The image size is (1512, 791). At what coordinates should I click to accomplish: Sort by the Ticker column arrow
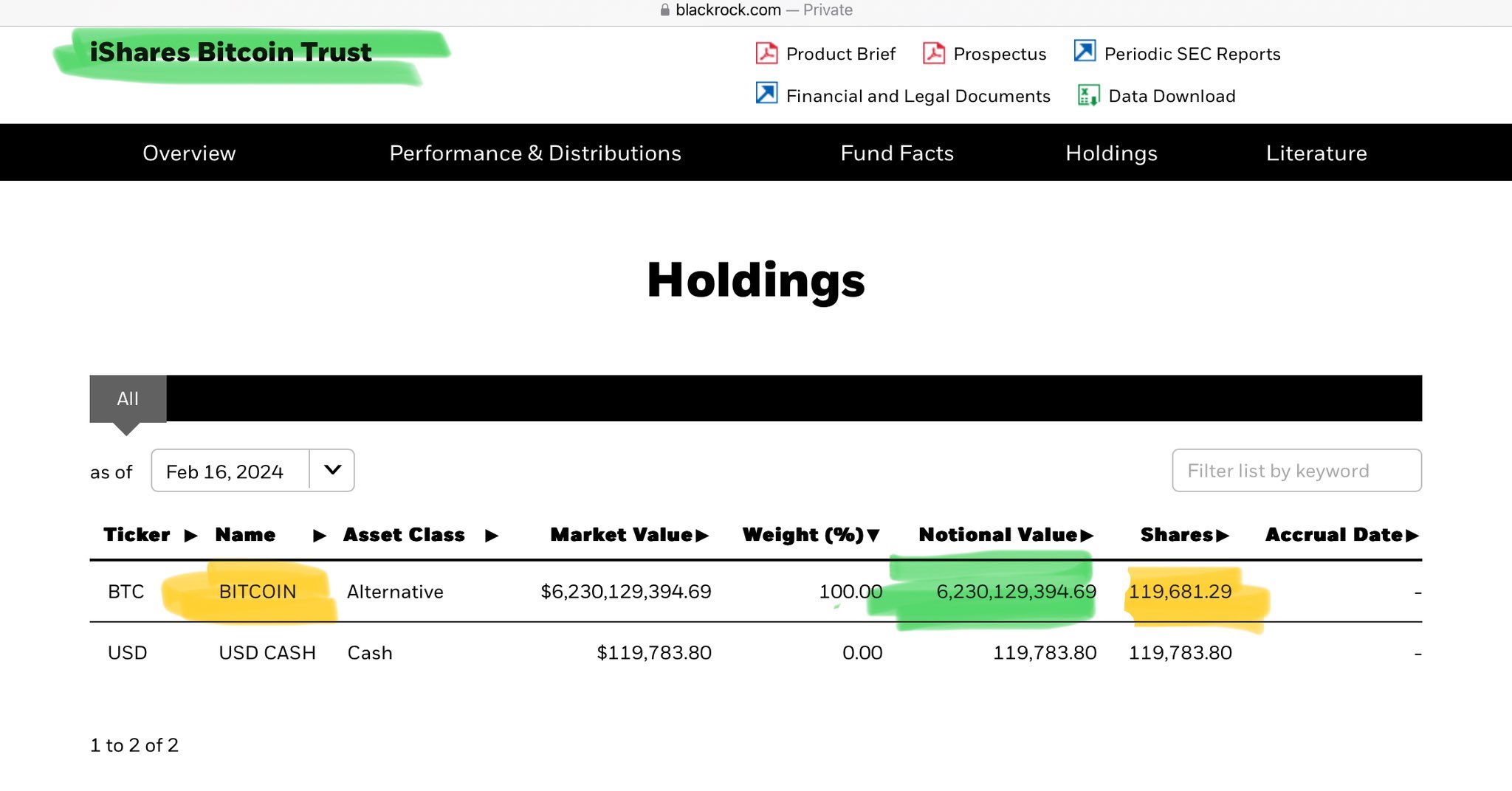[x=190, y=536]
